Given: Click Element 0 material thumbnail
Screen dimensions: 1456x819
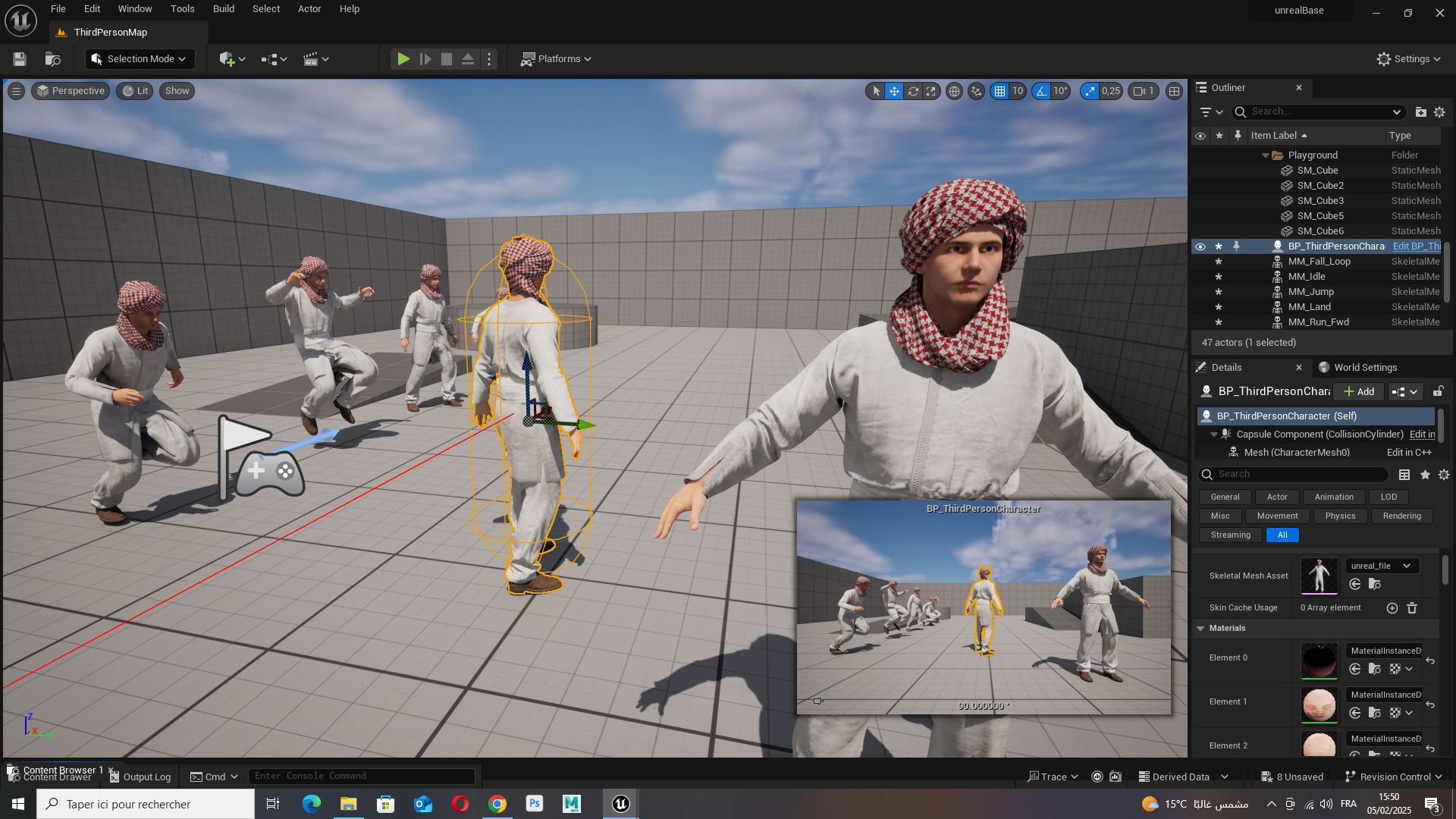Looking at the screenshot, I should pos(1319,661).
